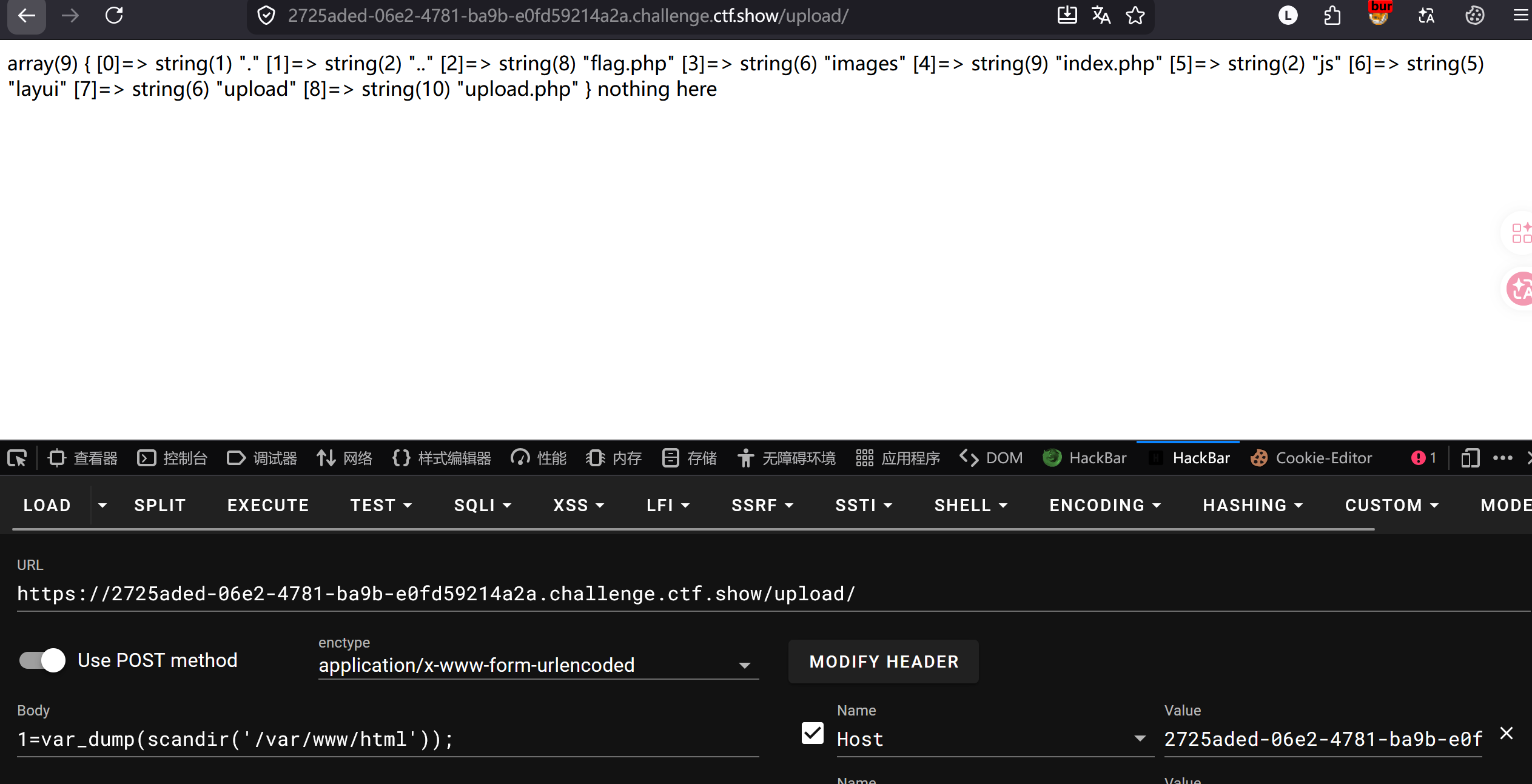Open the SSTI dropdown menu
This screenshot has height=784, width=1532.
(864, 505)
